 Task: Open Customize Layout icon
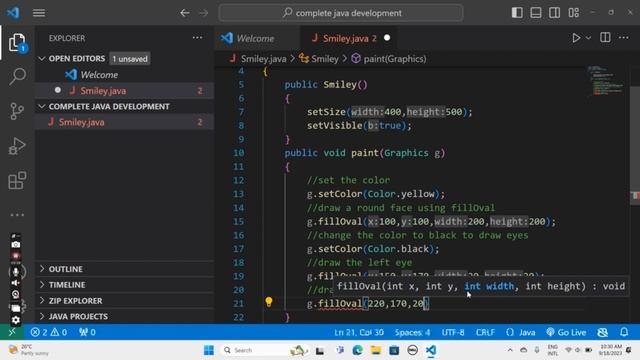(573, 13)
